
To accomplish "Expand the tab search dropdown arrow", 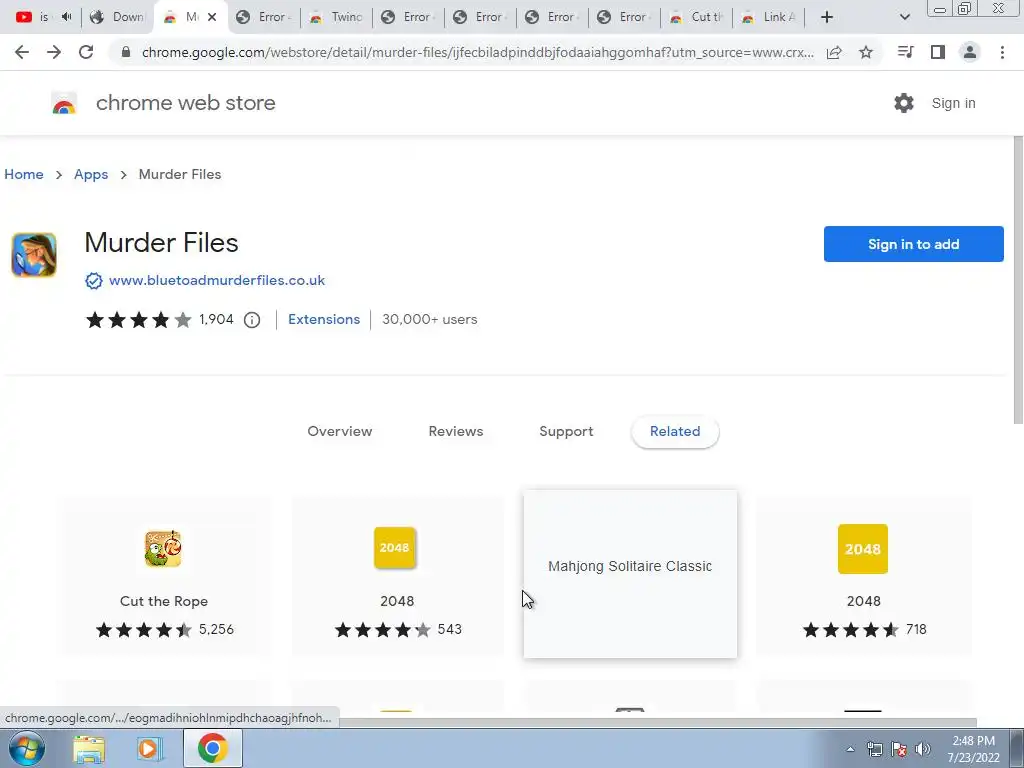I will tap(904, 17).
